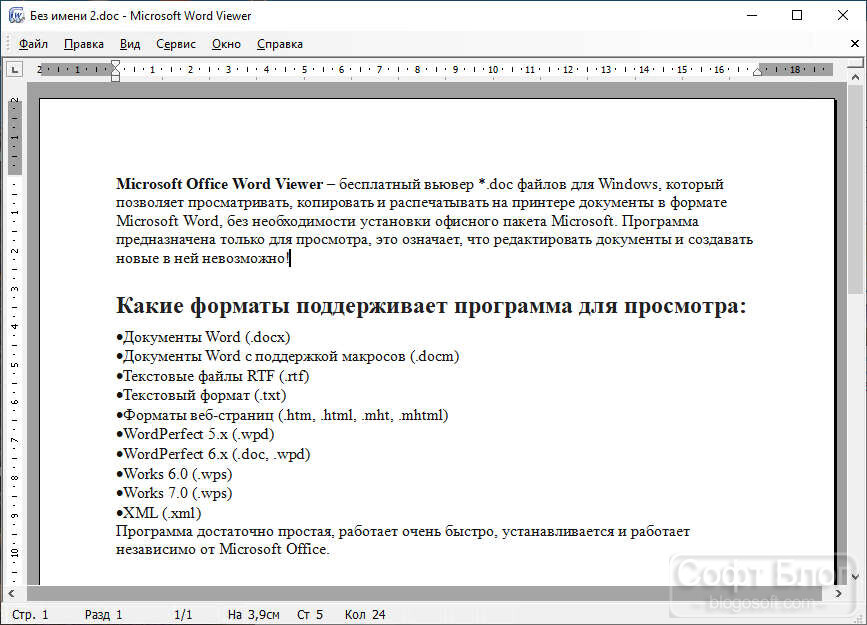Click list line 'Works 7.0 (.wps)'
Viewport: 867px width, 625px height.
point(174,493)
